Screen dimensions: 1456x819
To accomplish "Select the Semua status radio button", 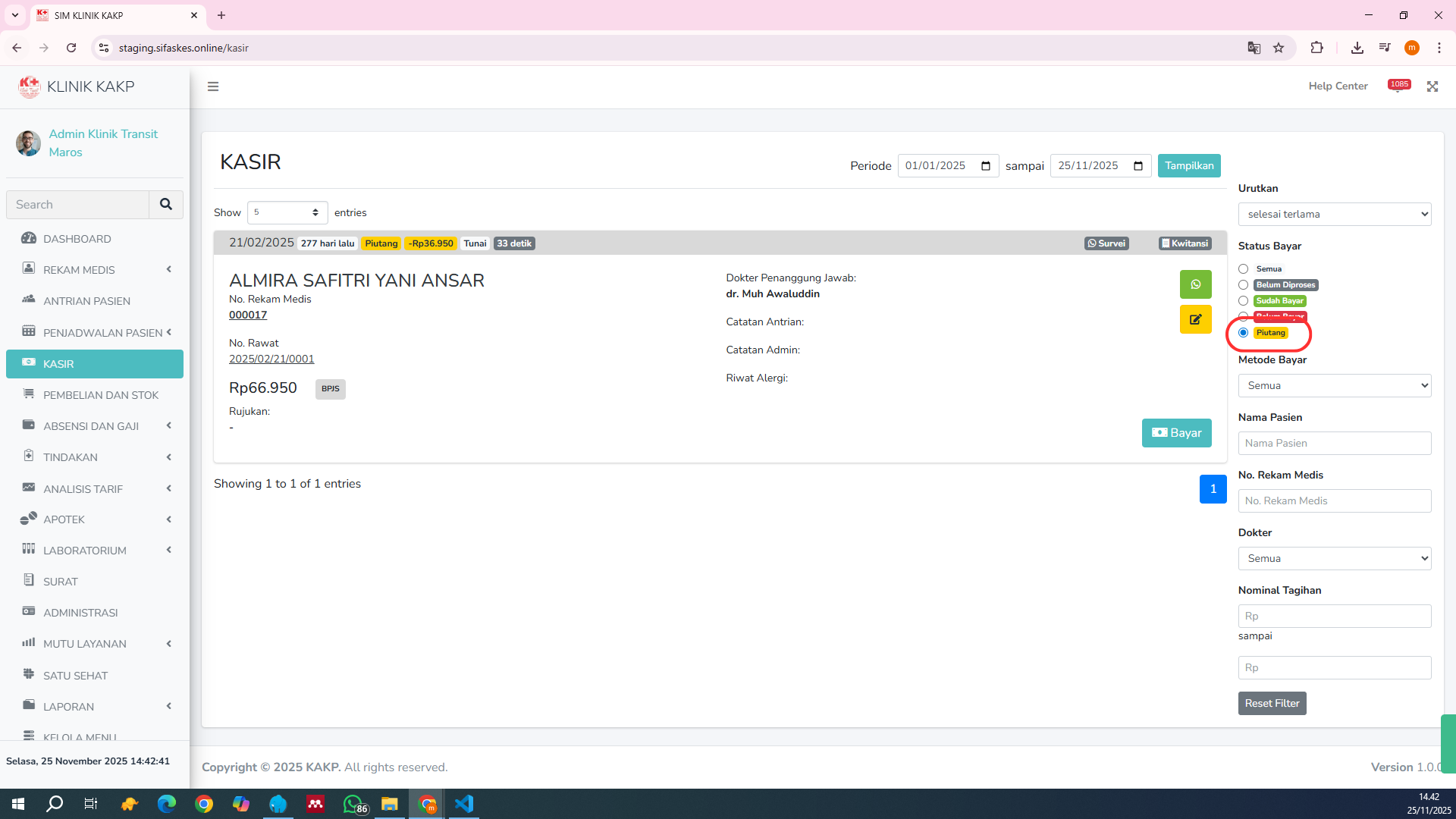I will 1243,269.
